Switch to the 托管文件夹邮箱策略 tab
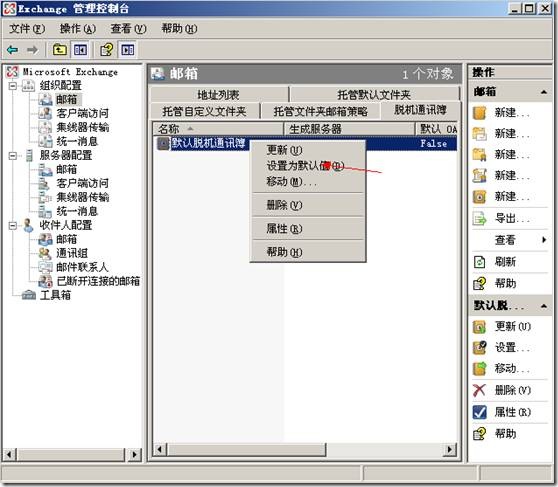This screenshot has width=558, height=487. (x=321, y=111)
